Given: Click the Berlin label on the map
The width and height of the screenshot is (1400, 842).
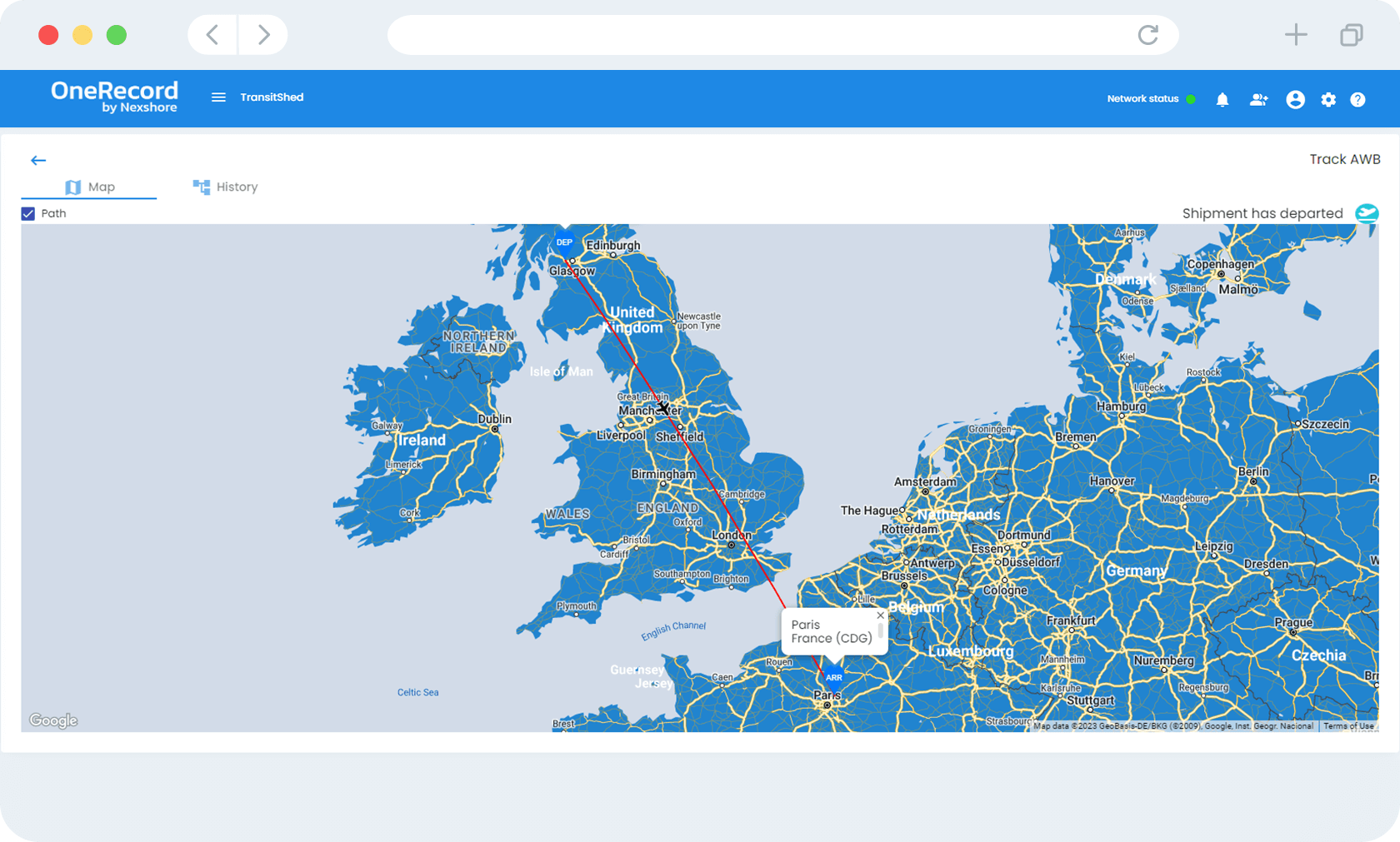Looking at the screenshot, I should pyautogui.click(x=1253, y=471).
